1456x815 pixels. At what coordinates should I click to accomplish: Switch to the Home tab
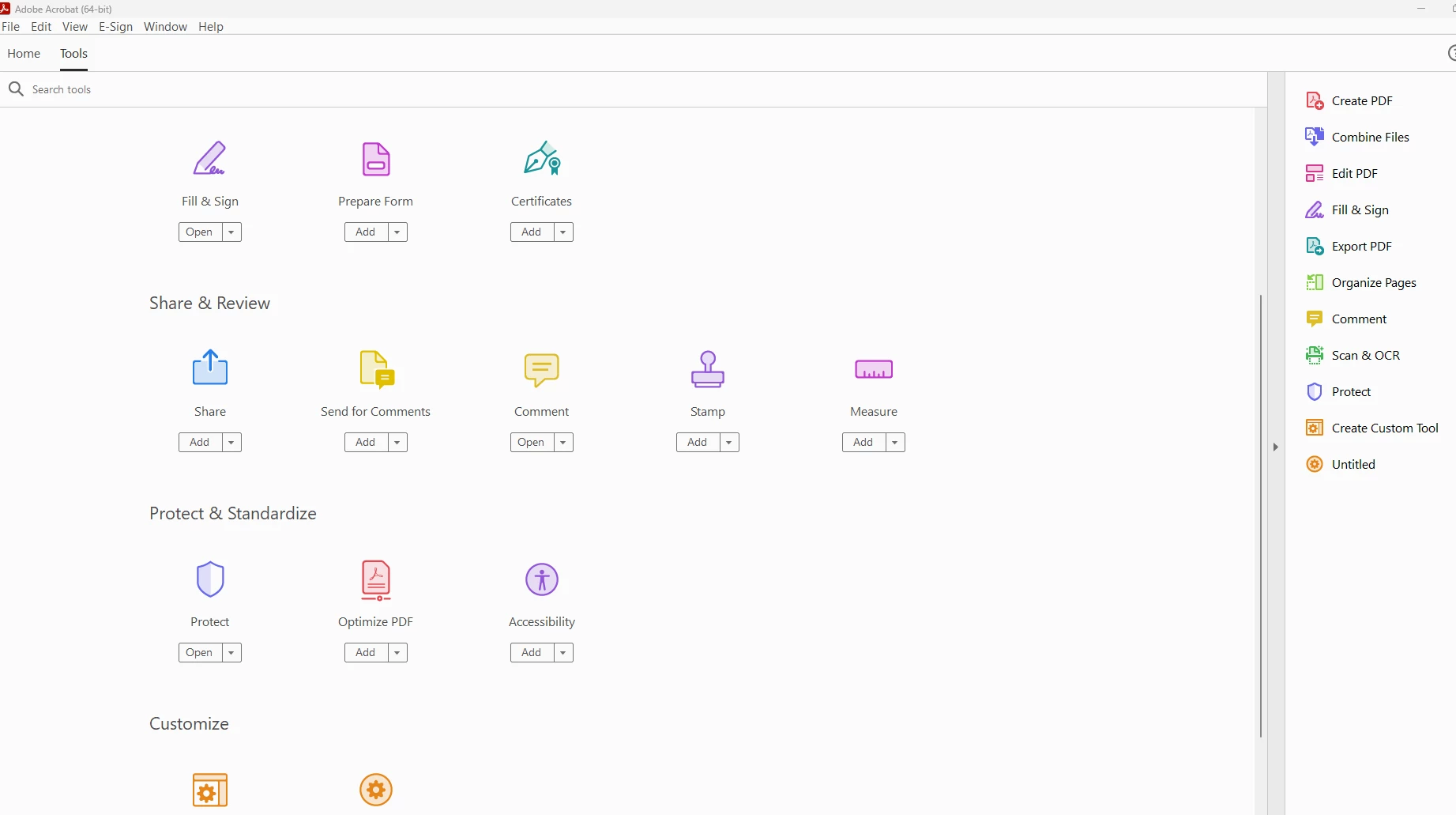click(24, 54)
